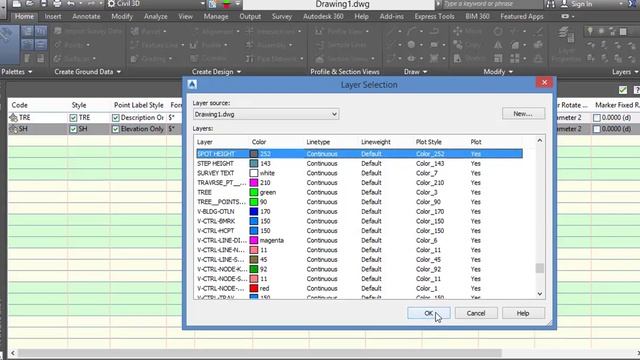Click the Help button in dialog
This screenshot has width=640, height=360.
523,313
